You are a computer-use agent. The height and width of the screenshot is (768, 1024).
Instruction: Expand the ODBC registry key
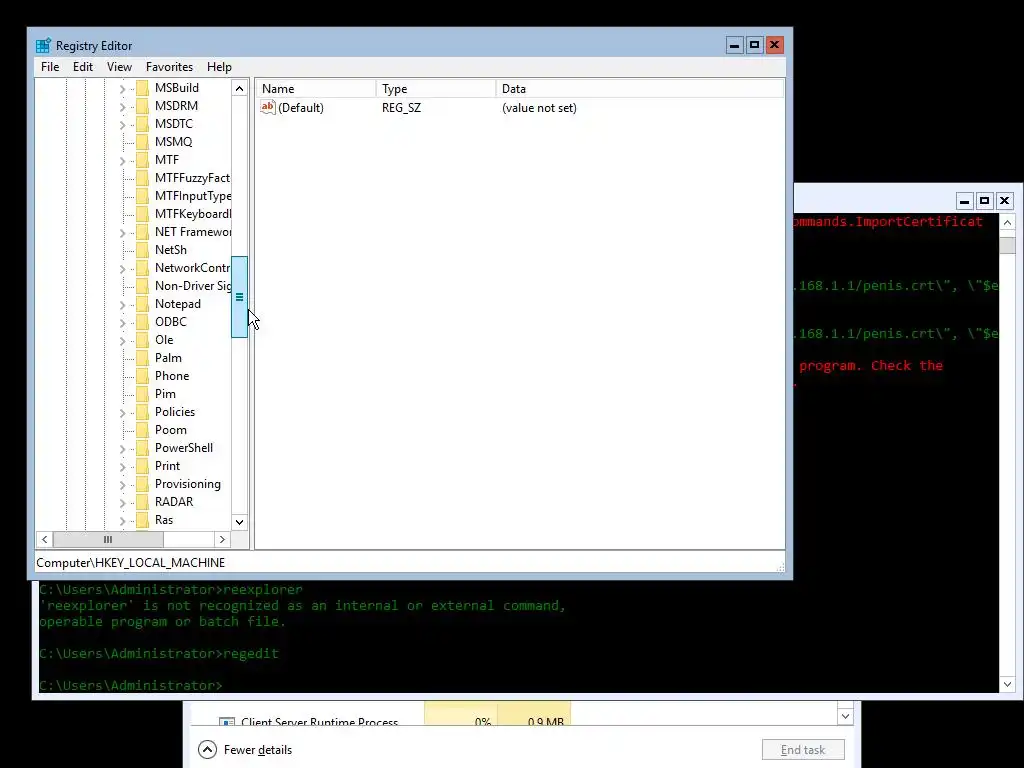[x=122, y=323]
